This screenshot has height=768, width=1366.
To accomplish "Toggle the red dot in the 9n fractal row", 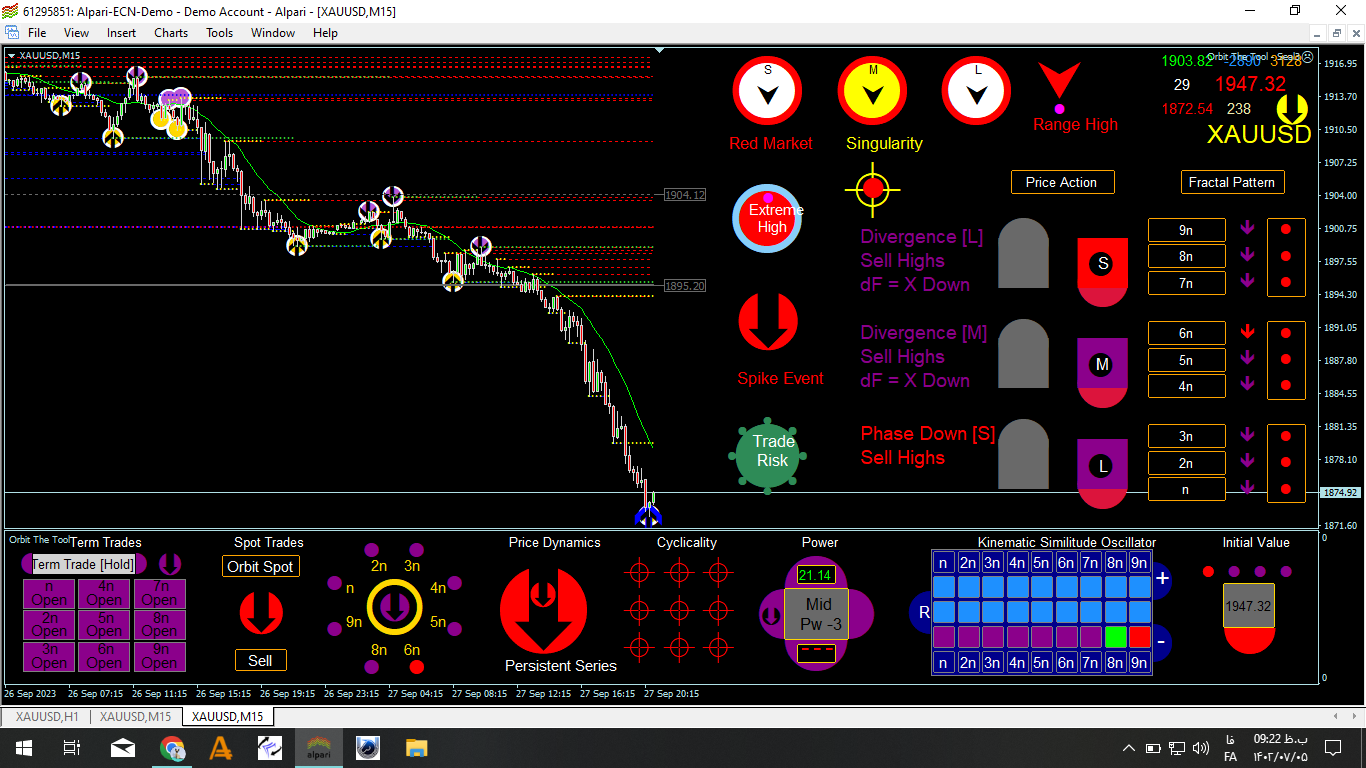I will pos(1286,230).
